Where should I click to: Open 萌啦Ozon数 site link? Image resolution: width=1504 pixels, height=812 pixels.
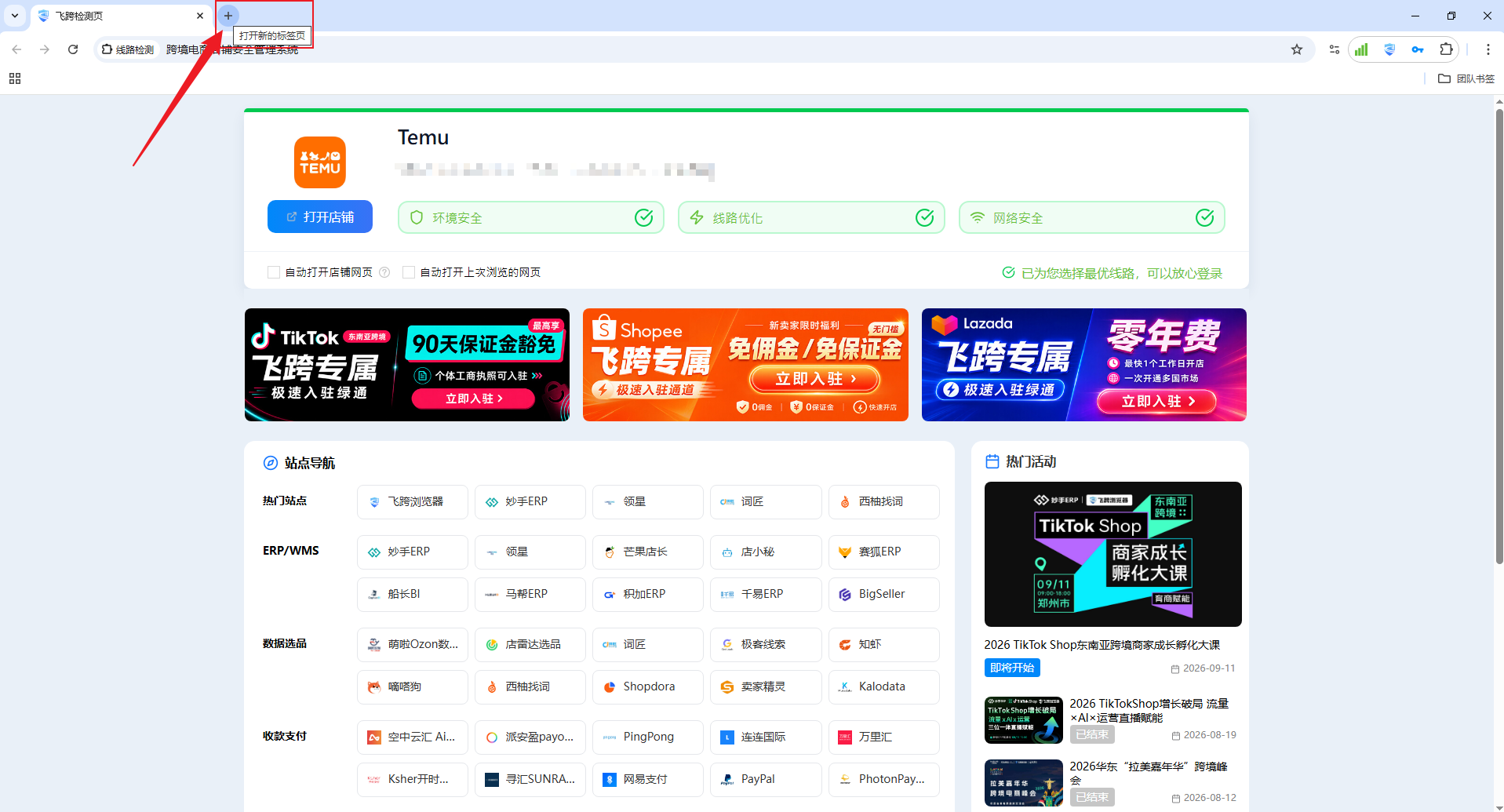(413, 645)
